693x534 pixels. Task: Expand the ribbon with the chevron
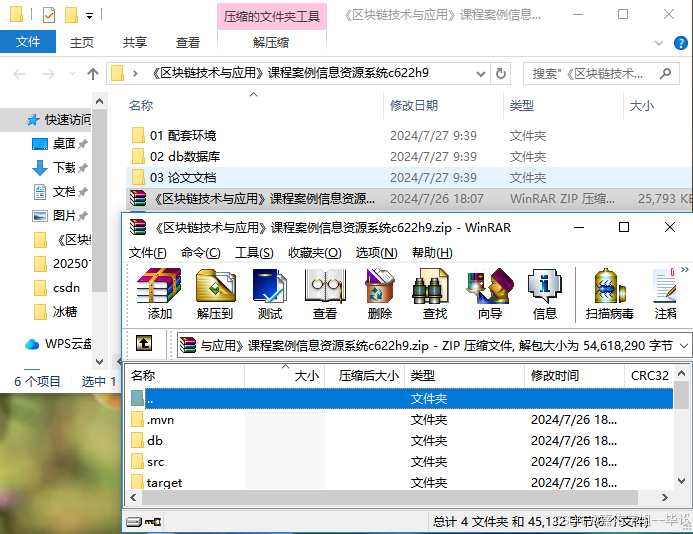click(659, 43)
